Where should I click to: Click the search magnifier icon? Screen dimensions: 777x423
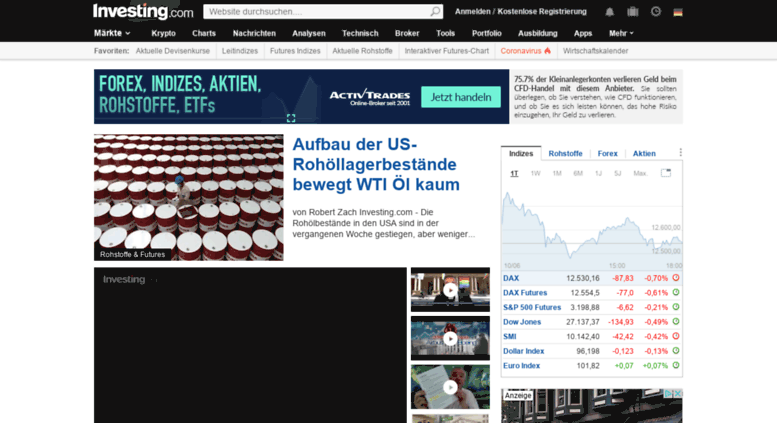tap(435, 11)
